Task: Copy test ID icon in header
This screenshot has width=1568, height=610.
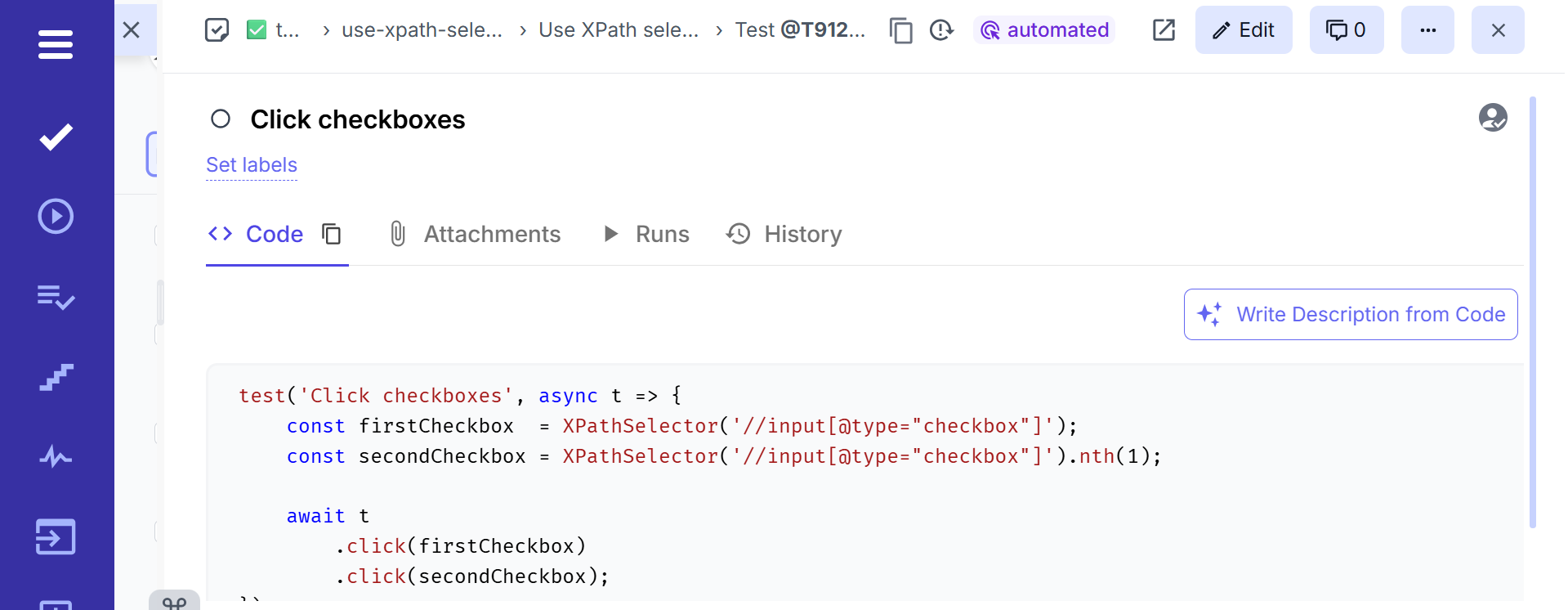Action: [900, 30]
